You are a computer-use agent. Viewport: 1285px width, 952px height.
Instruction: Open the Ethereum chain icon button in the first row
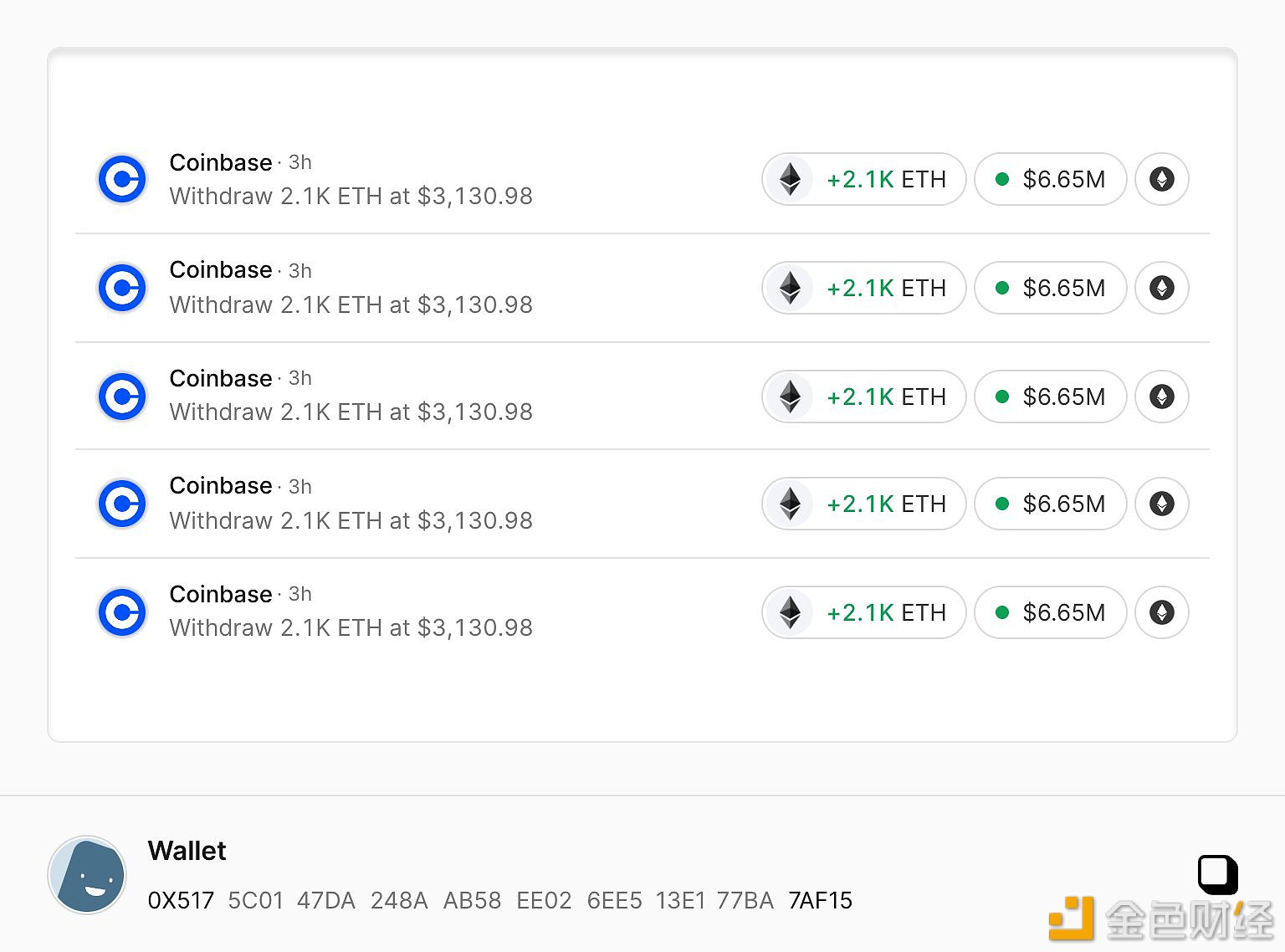(1162, 179)
